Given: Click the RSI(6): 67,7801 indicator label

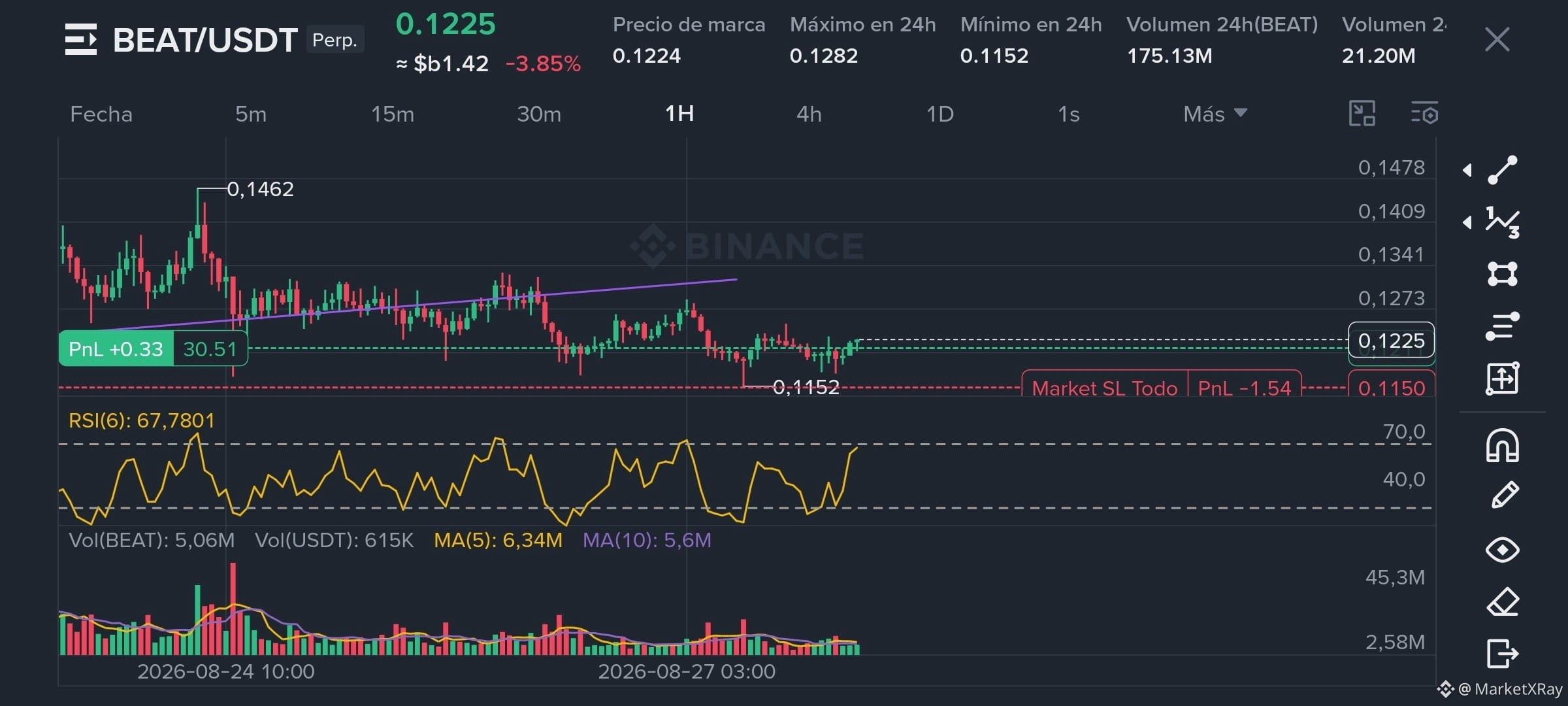Looking at the screenshot, I should click(x=142, y=420).
